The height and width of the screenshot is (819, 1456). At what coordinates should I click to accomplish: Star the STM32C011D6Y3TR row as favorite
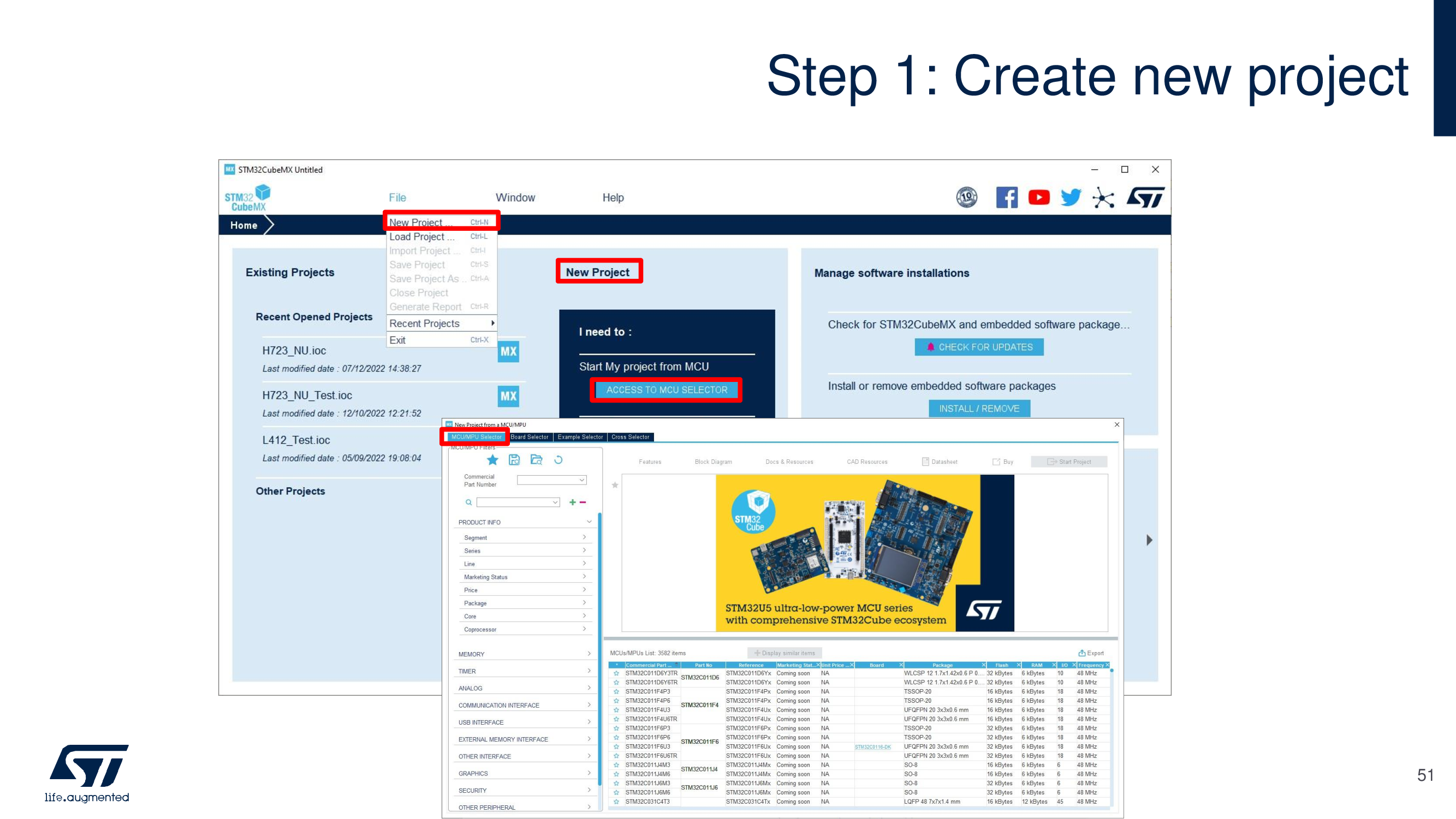click(616, 673)
